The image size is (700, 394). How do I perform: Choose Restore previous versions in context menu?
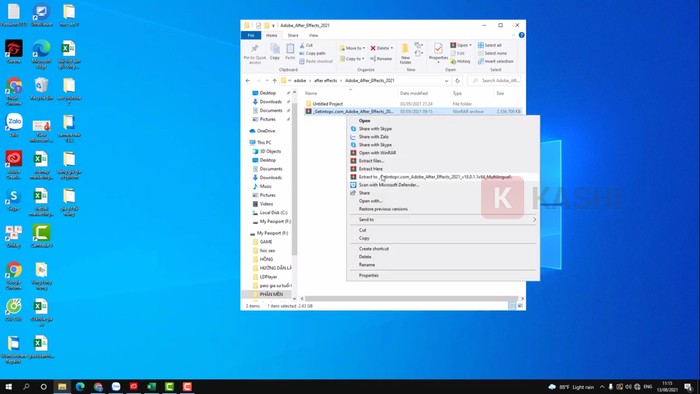point(443,209)
